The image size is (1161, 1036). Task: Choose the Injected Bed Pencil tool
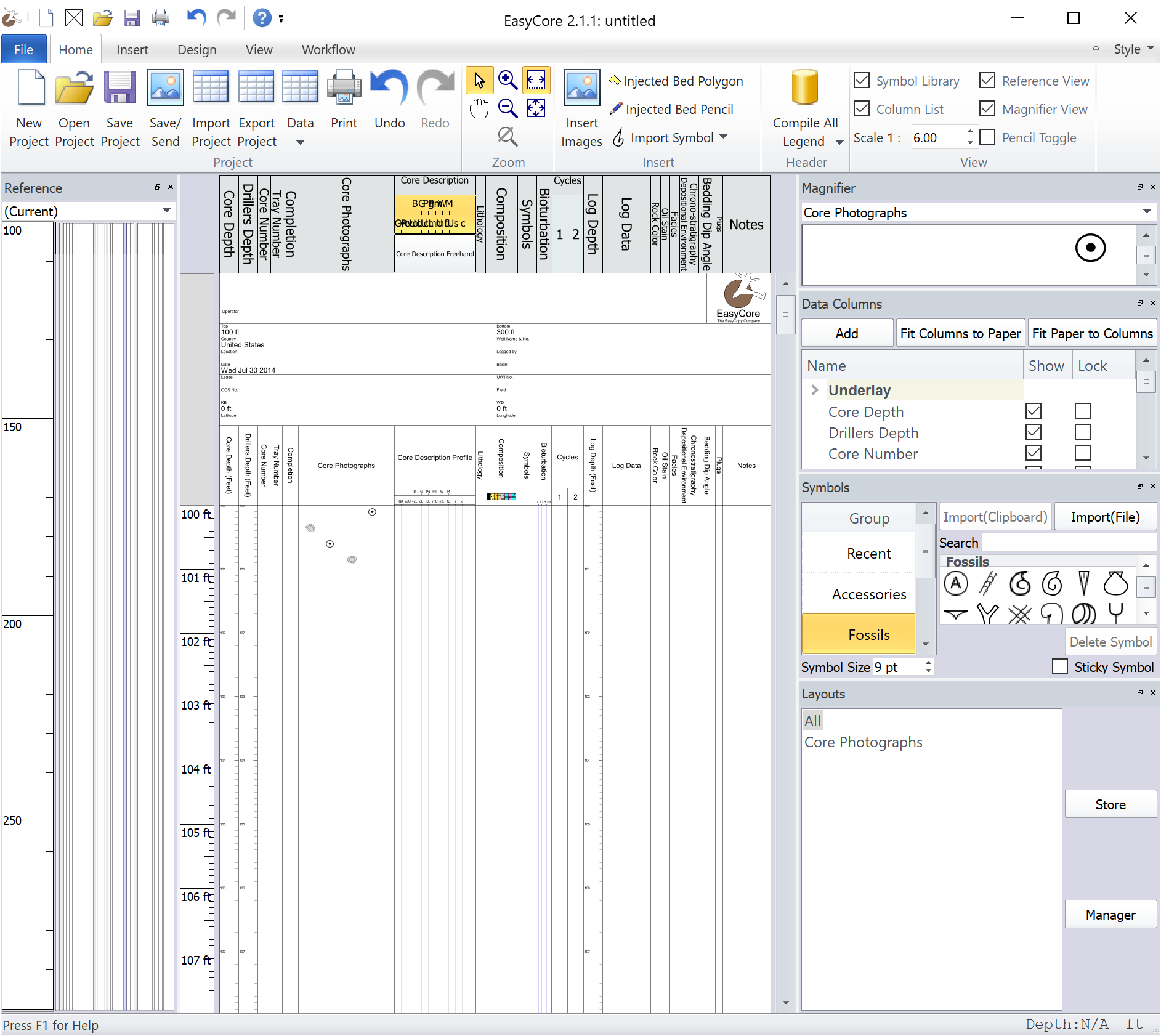[671, 110]
